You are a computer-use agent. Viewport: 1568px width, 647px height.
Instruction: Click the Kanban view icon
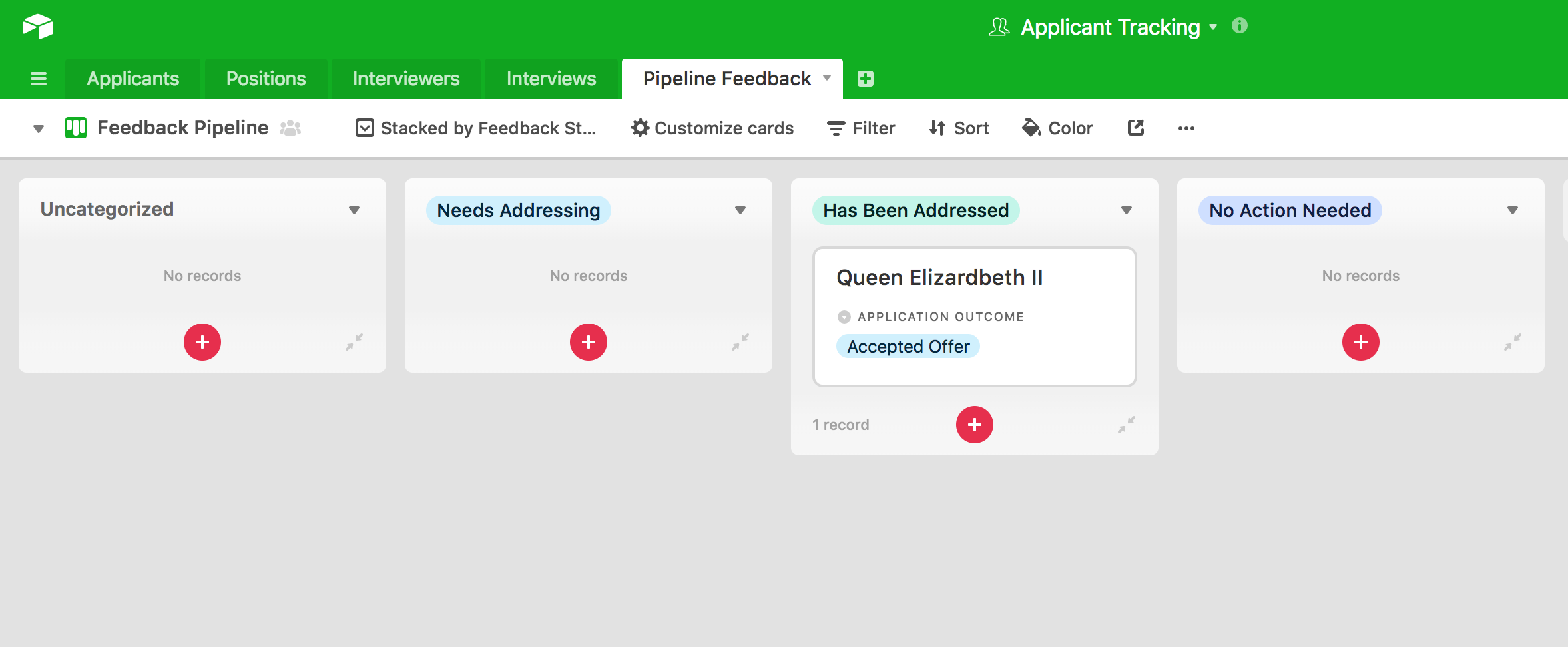[76, 128]
